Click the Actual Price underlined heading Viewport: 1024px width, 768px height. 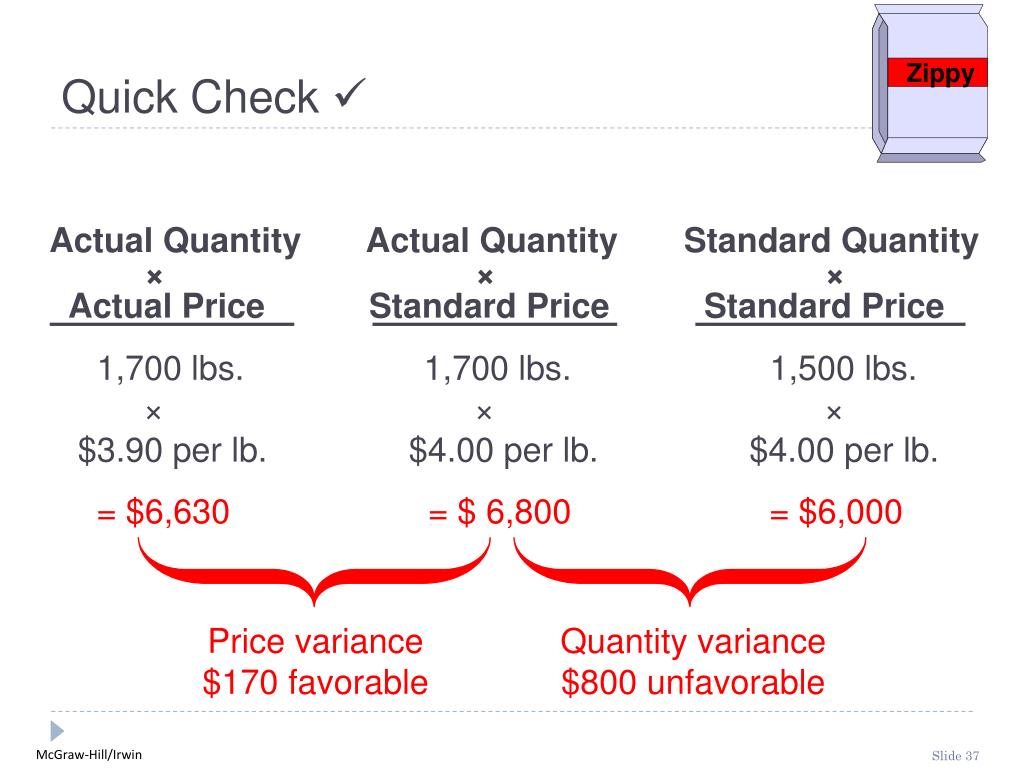[167, 306]
